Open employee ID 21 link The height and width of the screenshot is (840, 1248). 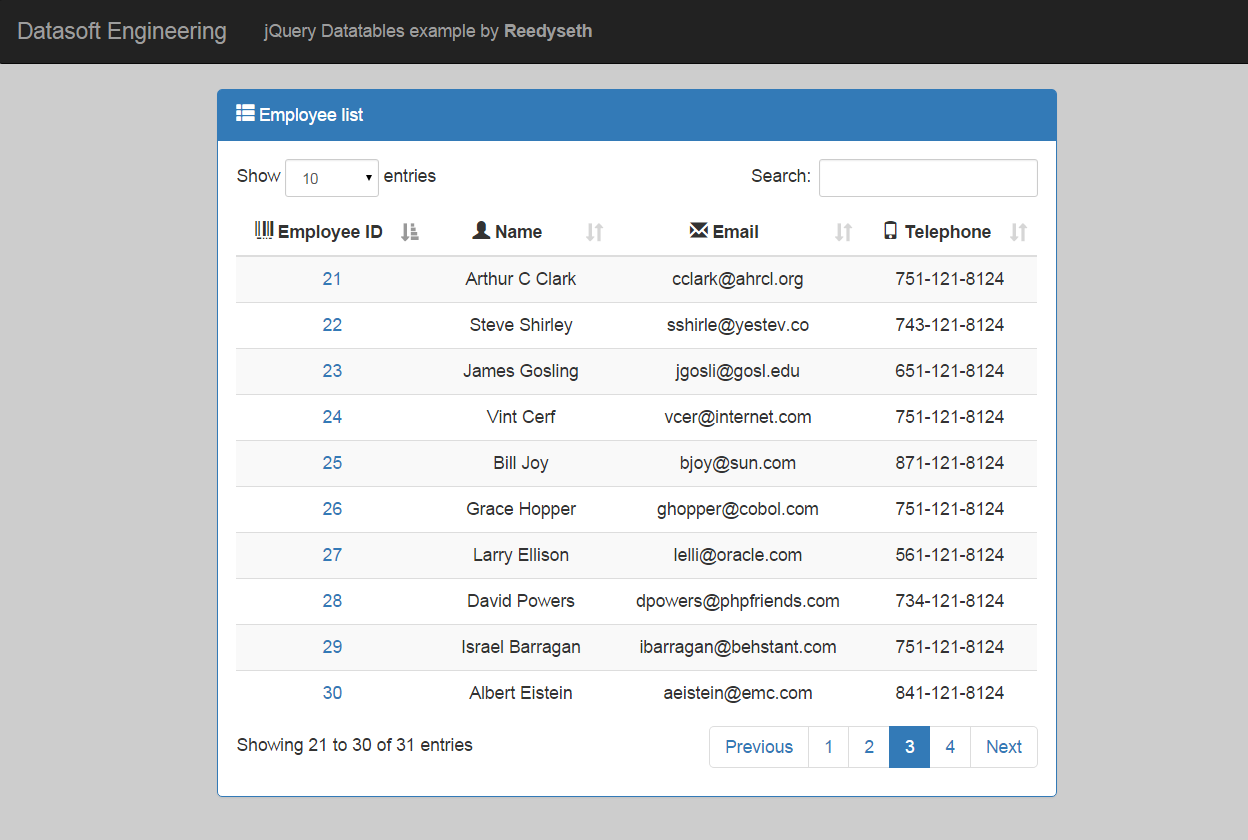coord(332,279)
